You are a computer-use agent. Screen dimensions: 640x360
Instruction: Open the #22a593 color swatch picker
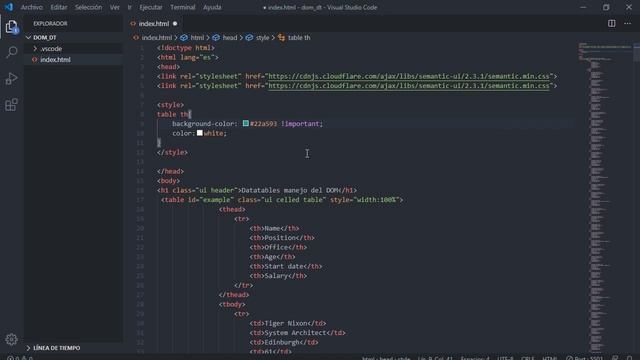click(246, 123)
